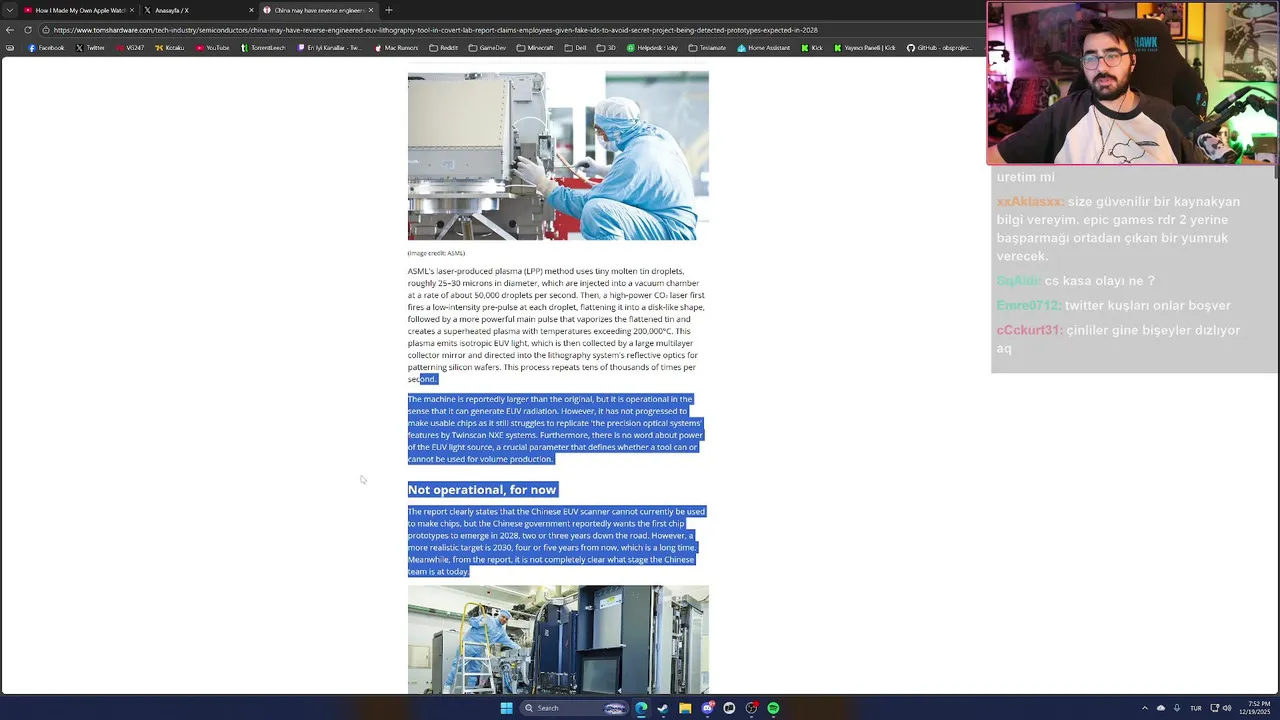Open the GitHub obsproject bookmark
The height and width of the screenshot is (720, 1280).
click(939, 48)
